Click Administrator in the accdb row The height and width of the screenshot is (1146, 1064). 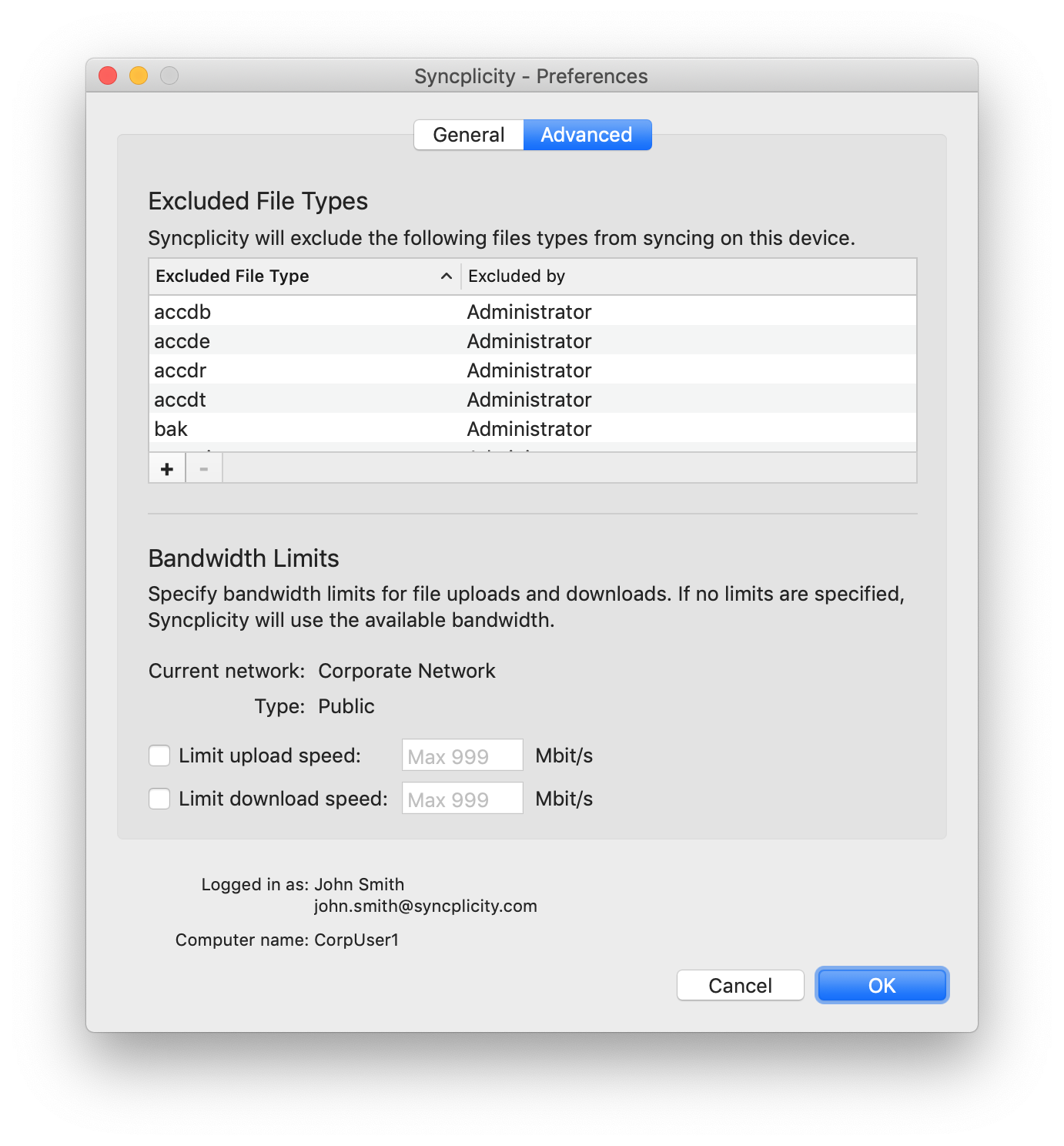coord(530,312)
